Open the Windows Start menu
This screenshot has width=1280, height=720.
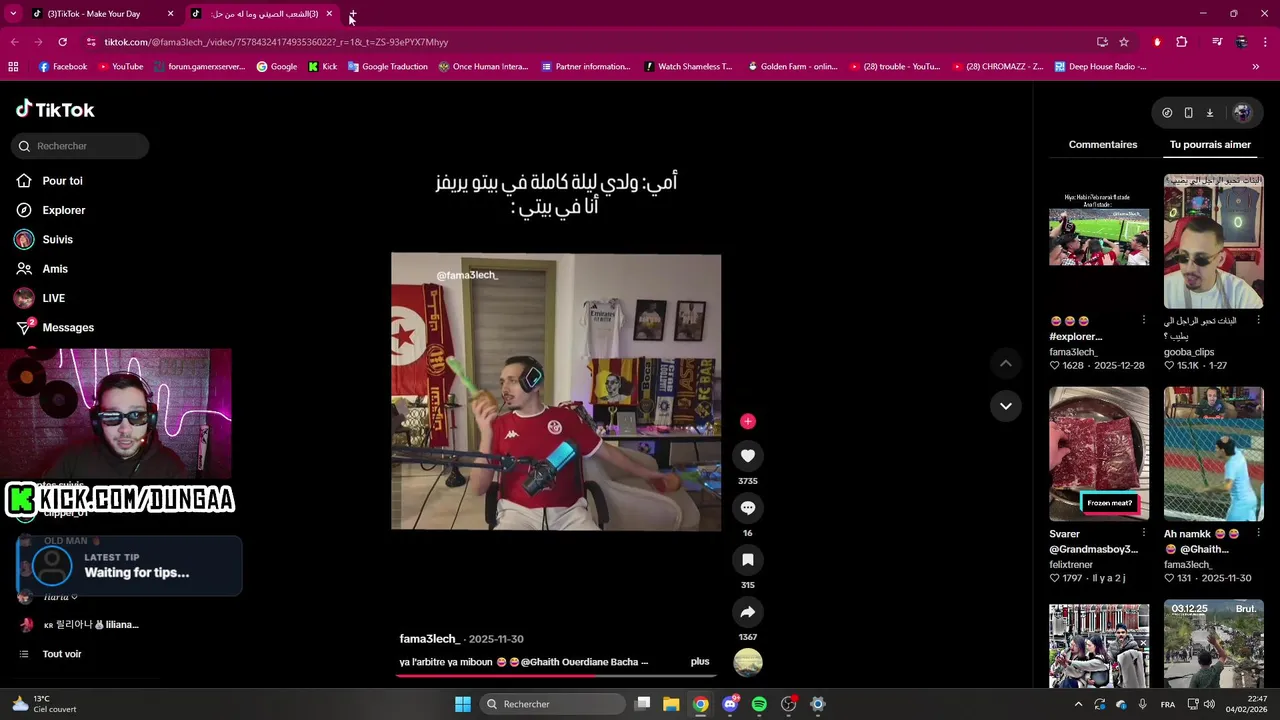coord(463,704)
